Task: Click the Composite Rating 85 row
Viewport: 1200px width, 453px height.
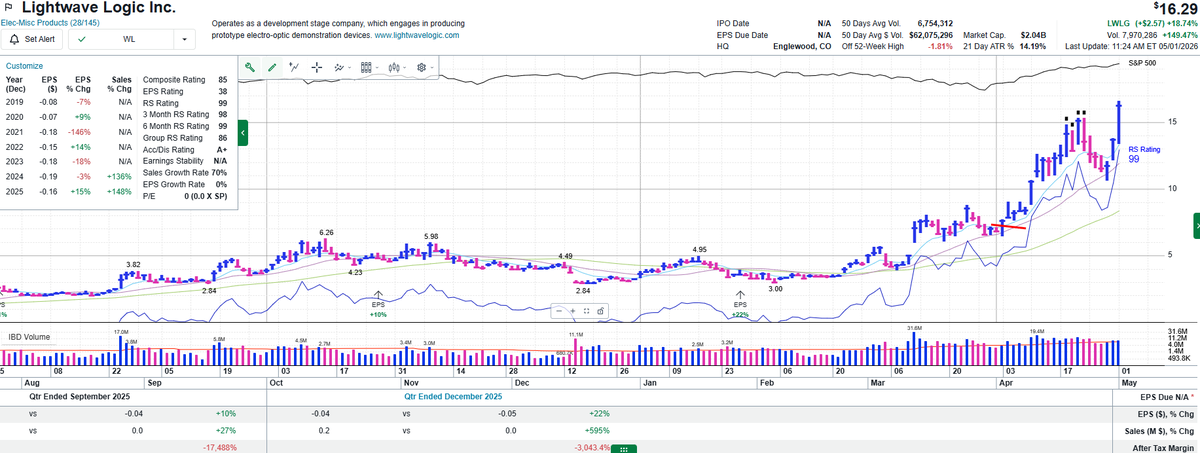Action: tap(186, 80)
